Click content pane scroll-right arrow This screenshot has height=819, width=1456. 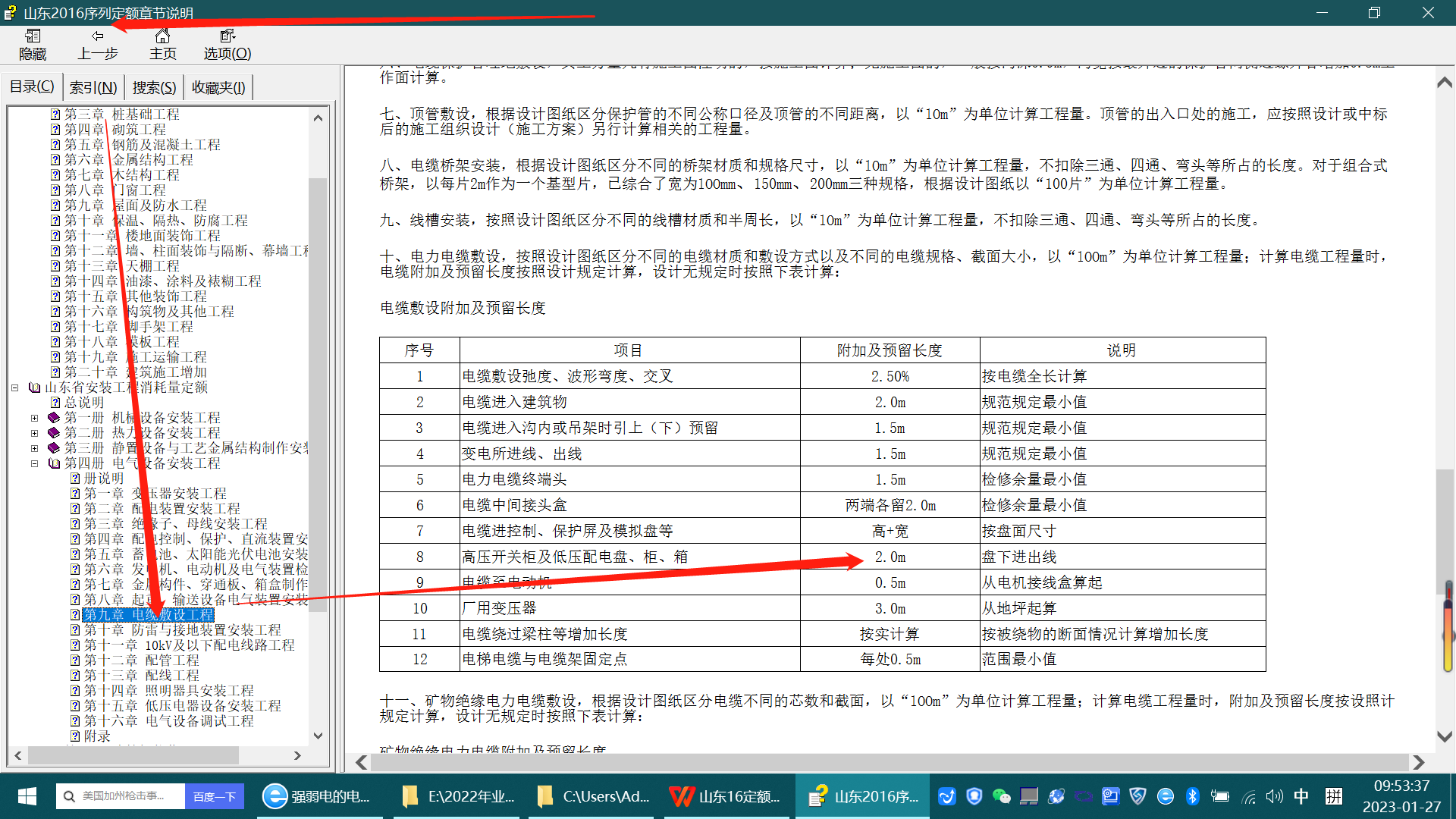coord(1419,762)
